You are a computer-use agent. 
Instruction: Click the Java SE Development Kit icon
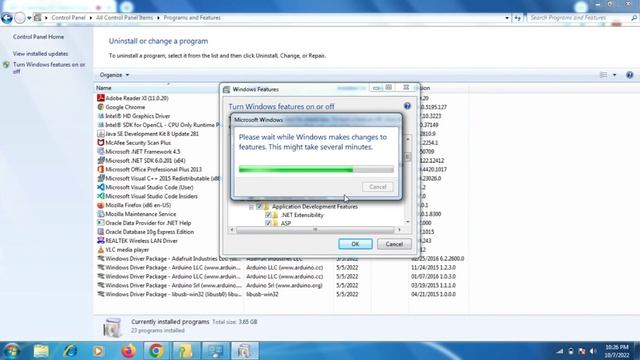100,133
